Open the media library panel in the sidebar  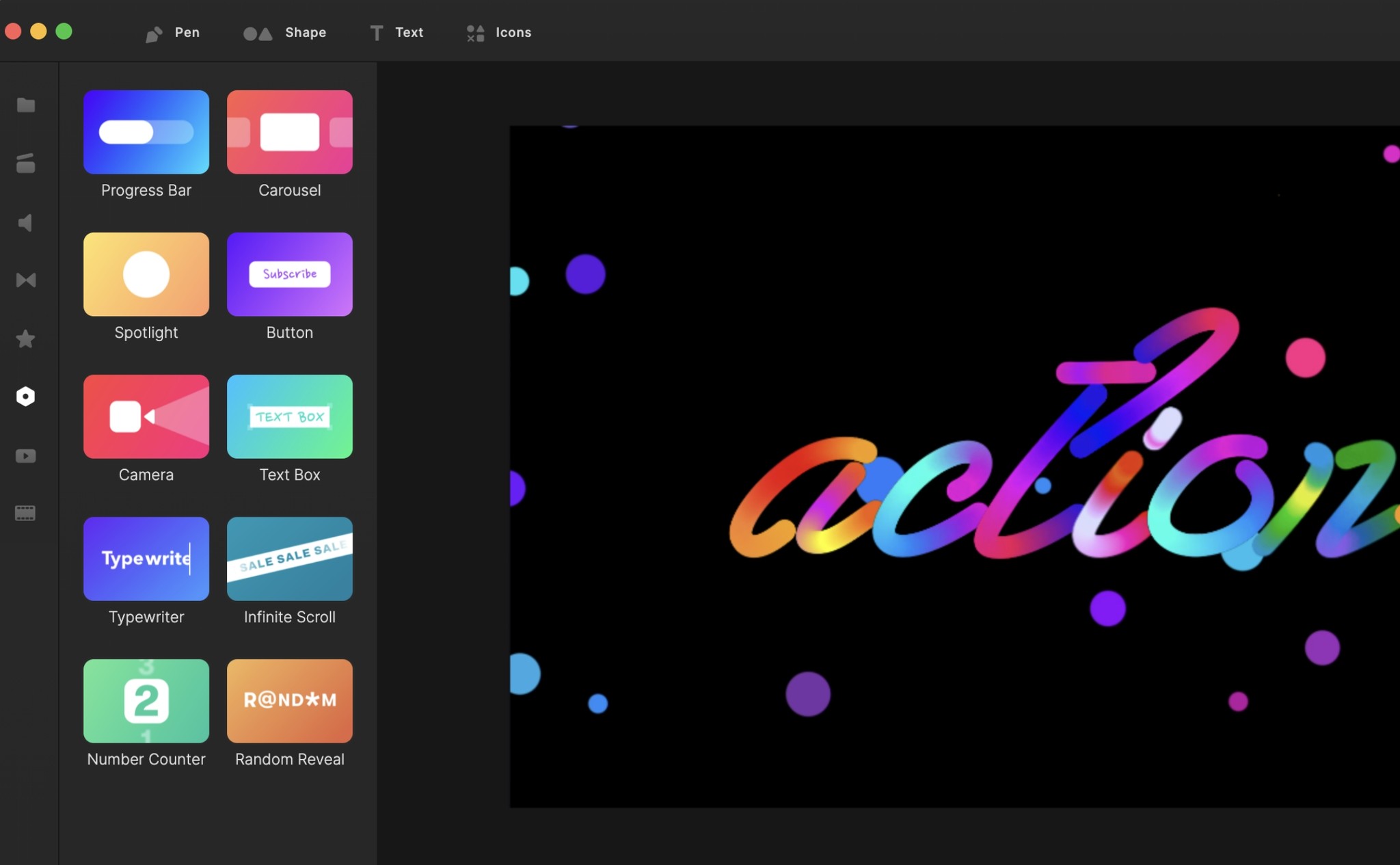pos(25,163)
